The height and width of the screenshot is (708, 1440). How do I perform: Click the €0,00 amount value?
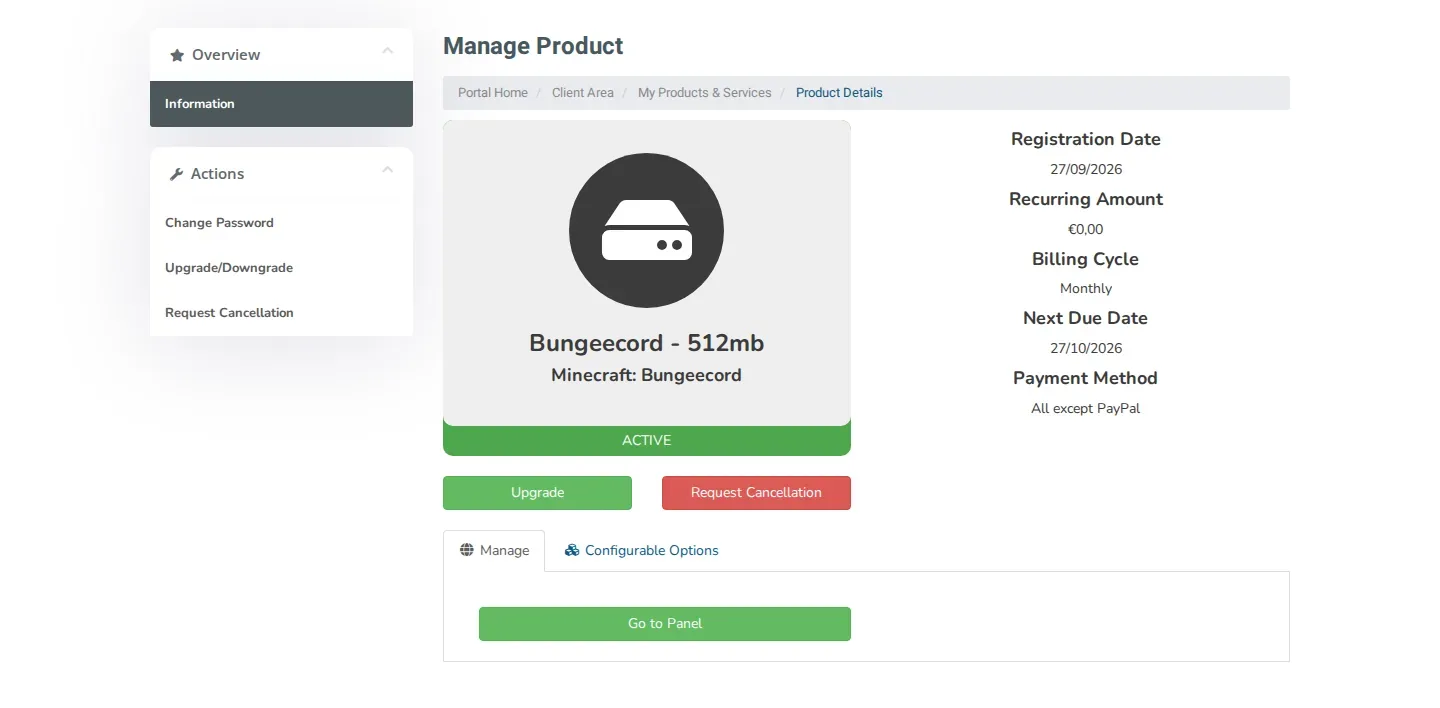[1086, 229]
